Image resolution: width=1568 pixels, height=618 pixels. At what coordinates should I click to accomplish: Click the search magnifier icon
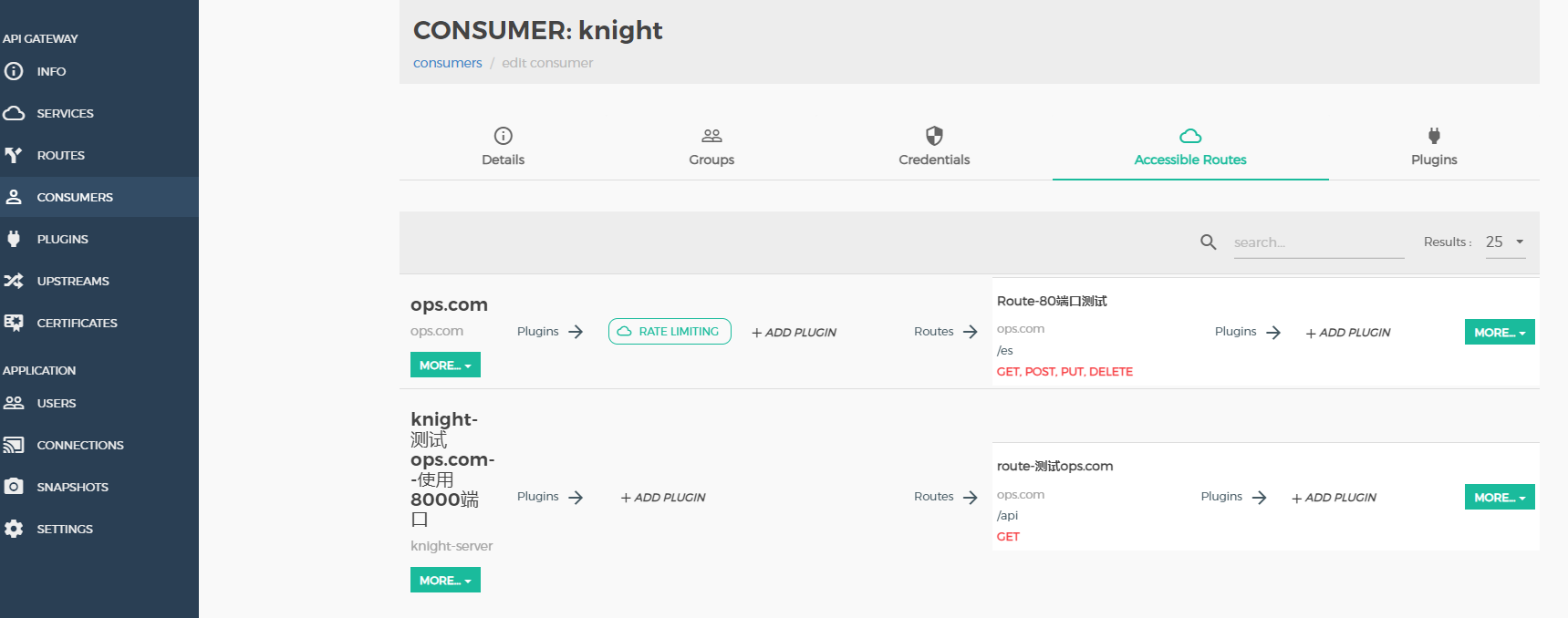click(1209, 242)
